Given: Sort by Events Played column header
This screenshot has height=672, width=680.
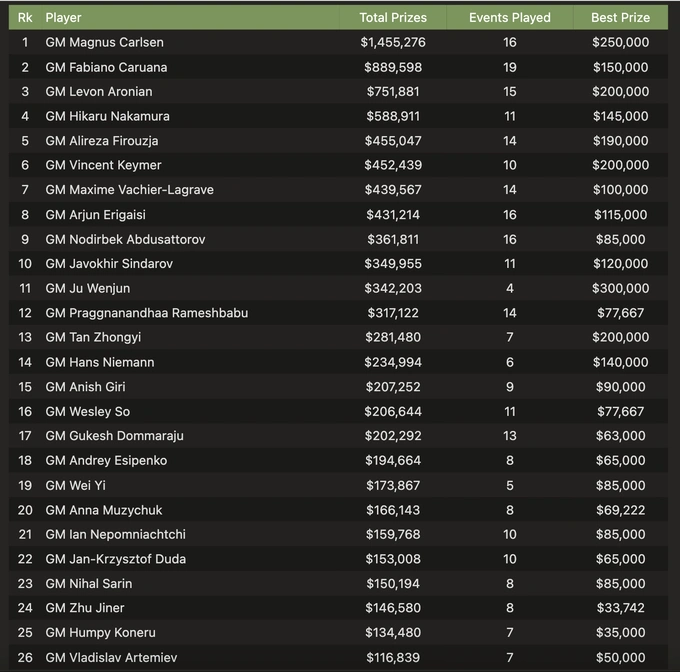Looking at the screenshot, I should pyautogui.click(x=510, y=17).
